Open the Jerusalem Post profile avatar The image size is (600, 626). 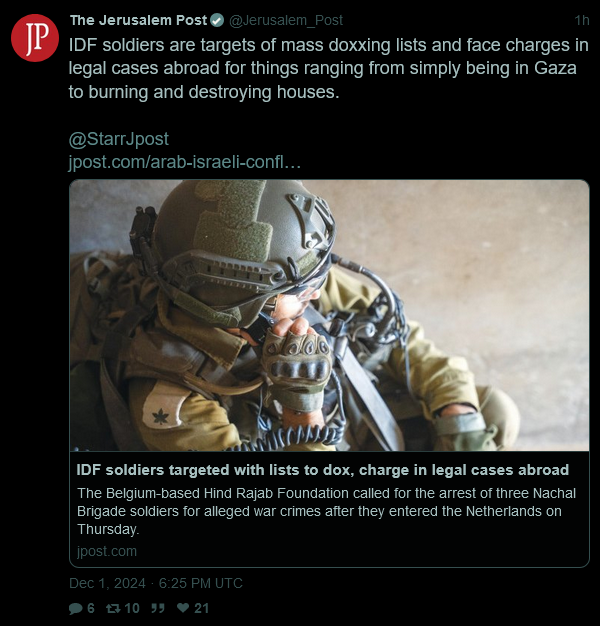[x=35, y=38]
